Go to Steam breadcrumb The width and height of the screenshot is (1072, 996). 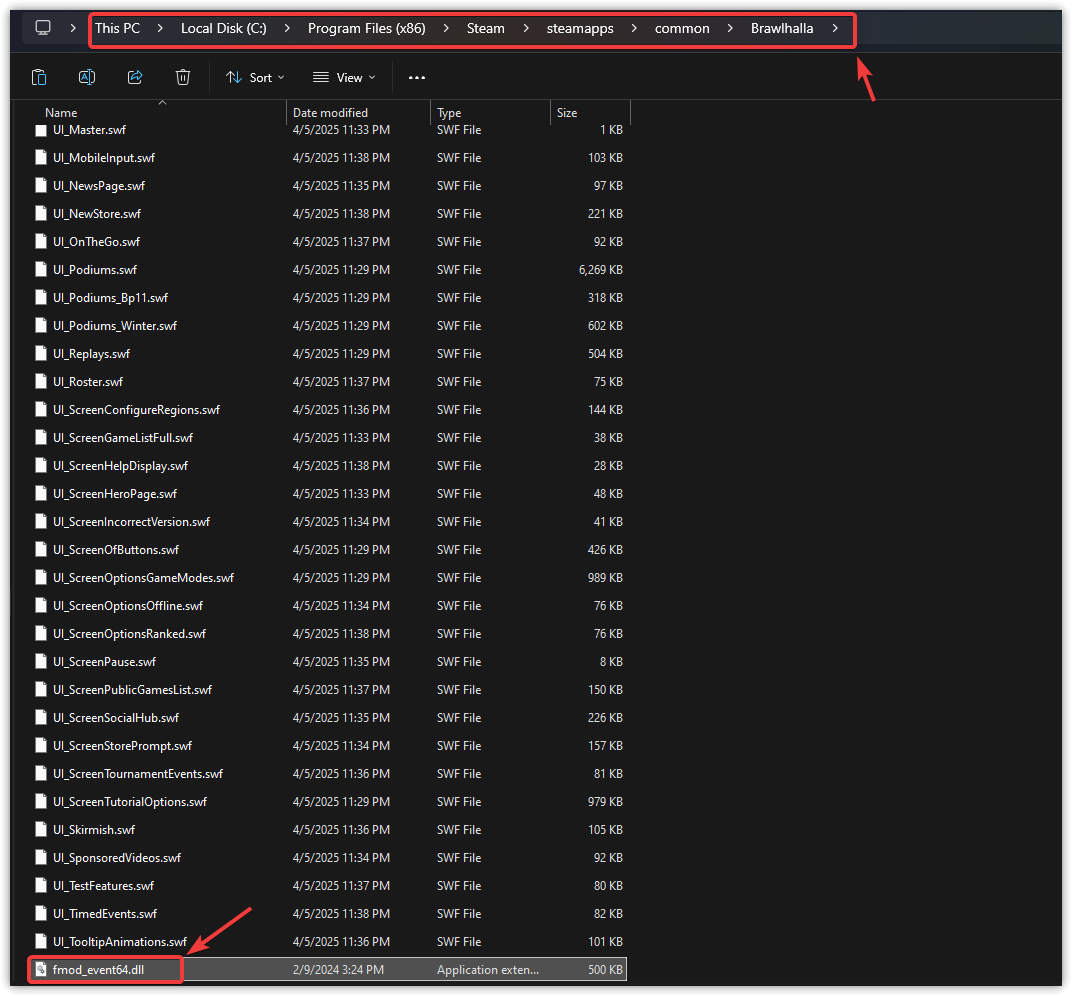(485, 28)
